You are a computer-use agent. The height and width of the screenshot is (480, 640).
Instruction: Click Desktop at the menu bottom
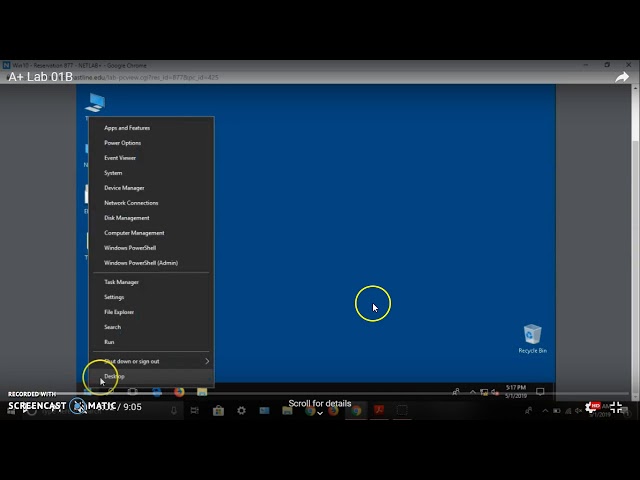[x=151, y=376]
